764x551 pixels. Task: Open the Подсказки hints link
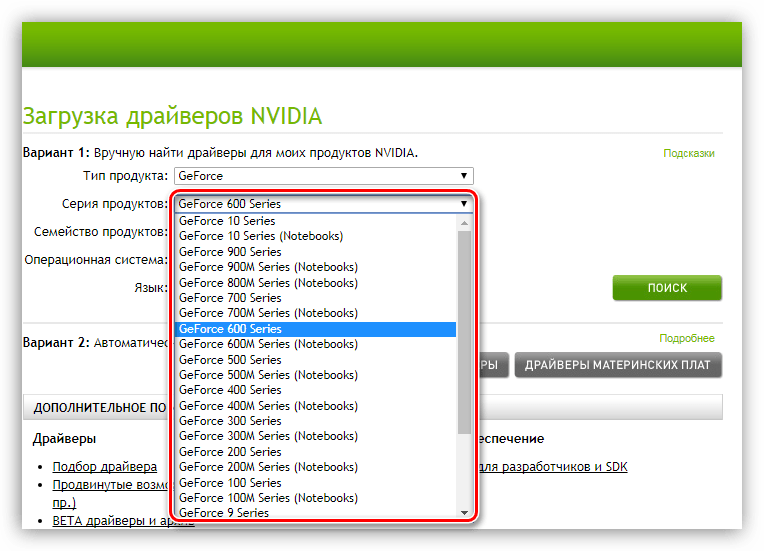[688, 153]
